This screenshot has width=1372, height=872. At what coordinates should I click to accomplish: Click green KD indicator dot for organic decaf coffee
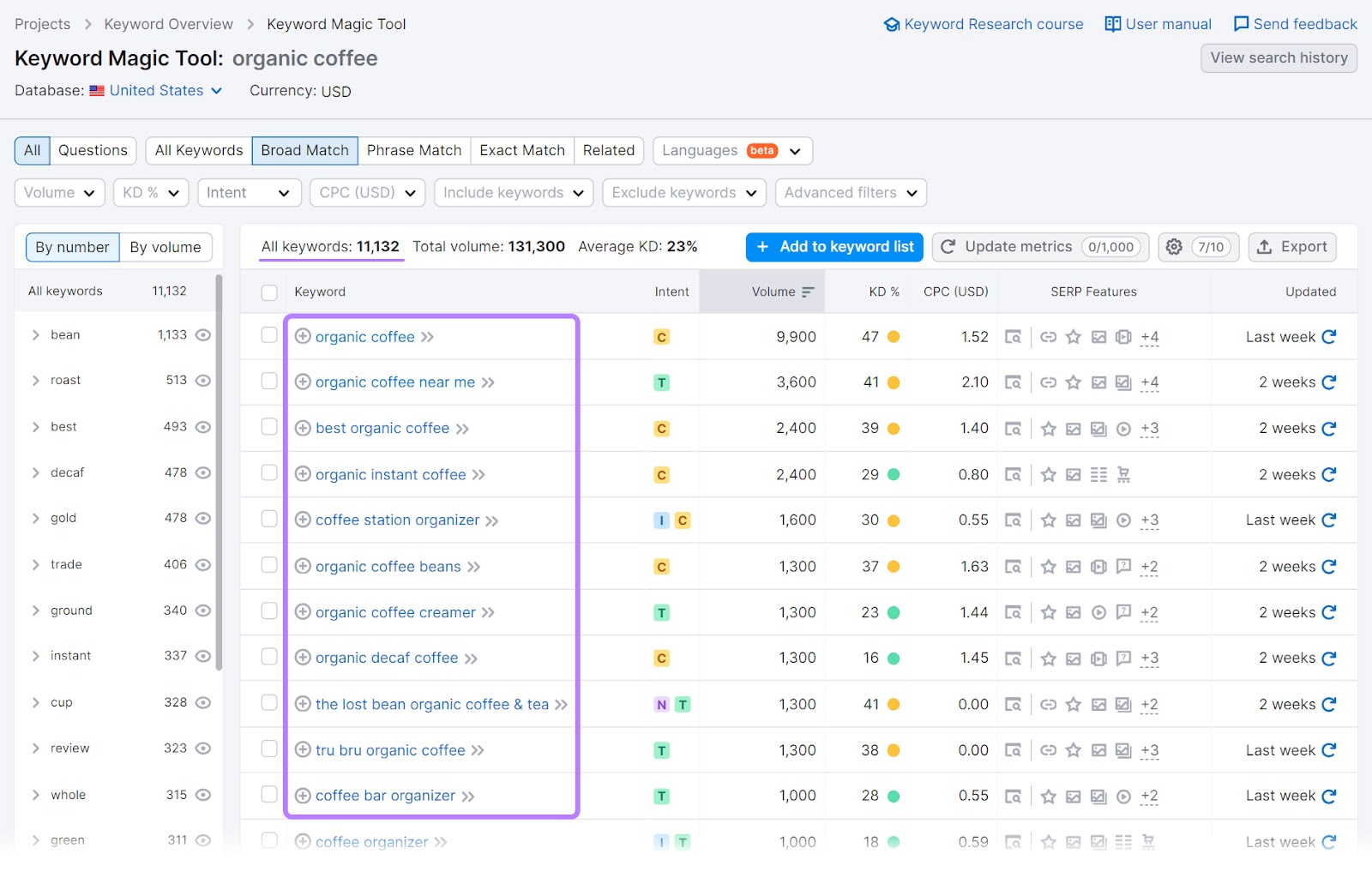[x=894, y=659]
